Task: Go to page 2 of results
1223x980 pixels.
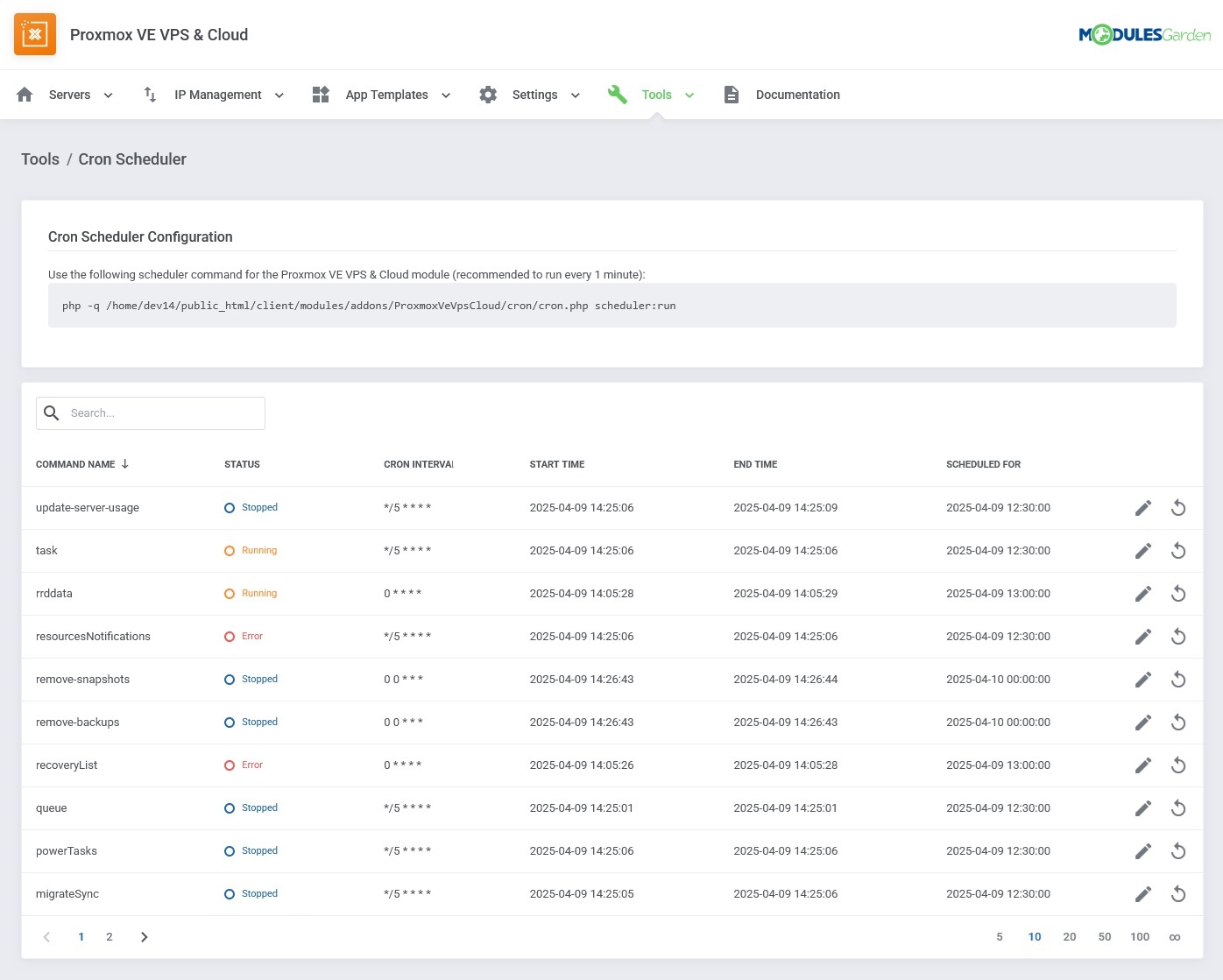Action: [110, 937]
